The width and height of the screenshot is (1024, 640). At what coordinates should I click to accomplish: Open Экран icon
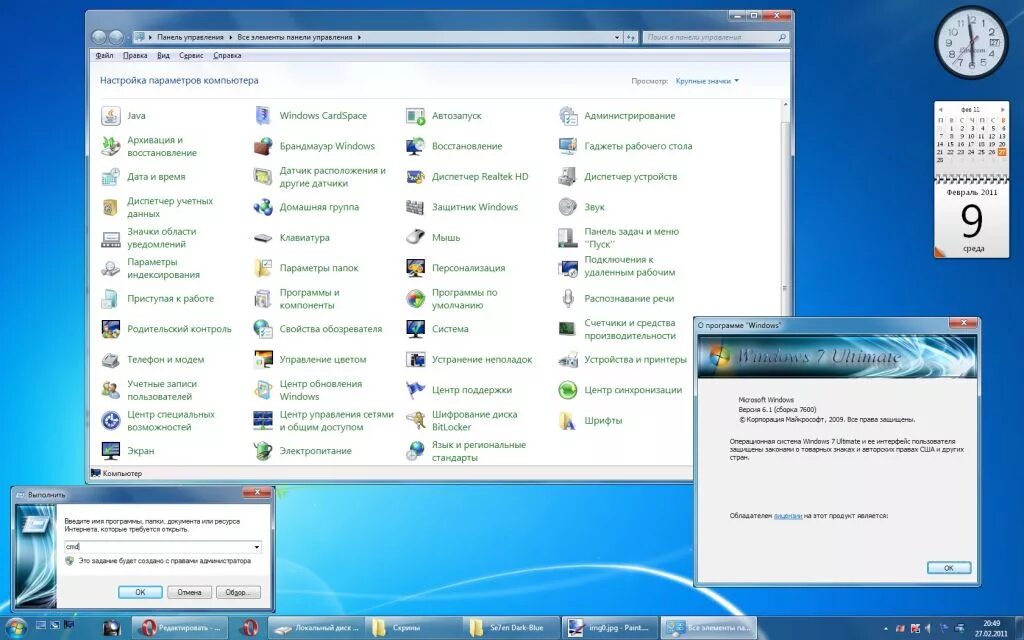point(110,451)
